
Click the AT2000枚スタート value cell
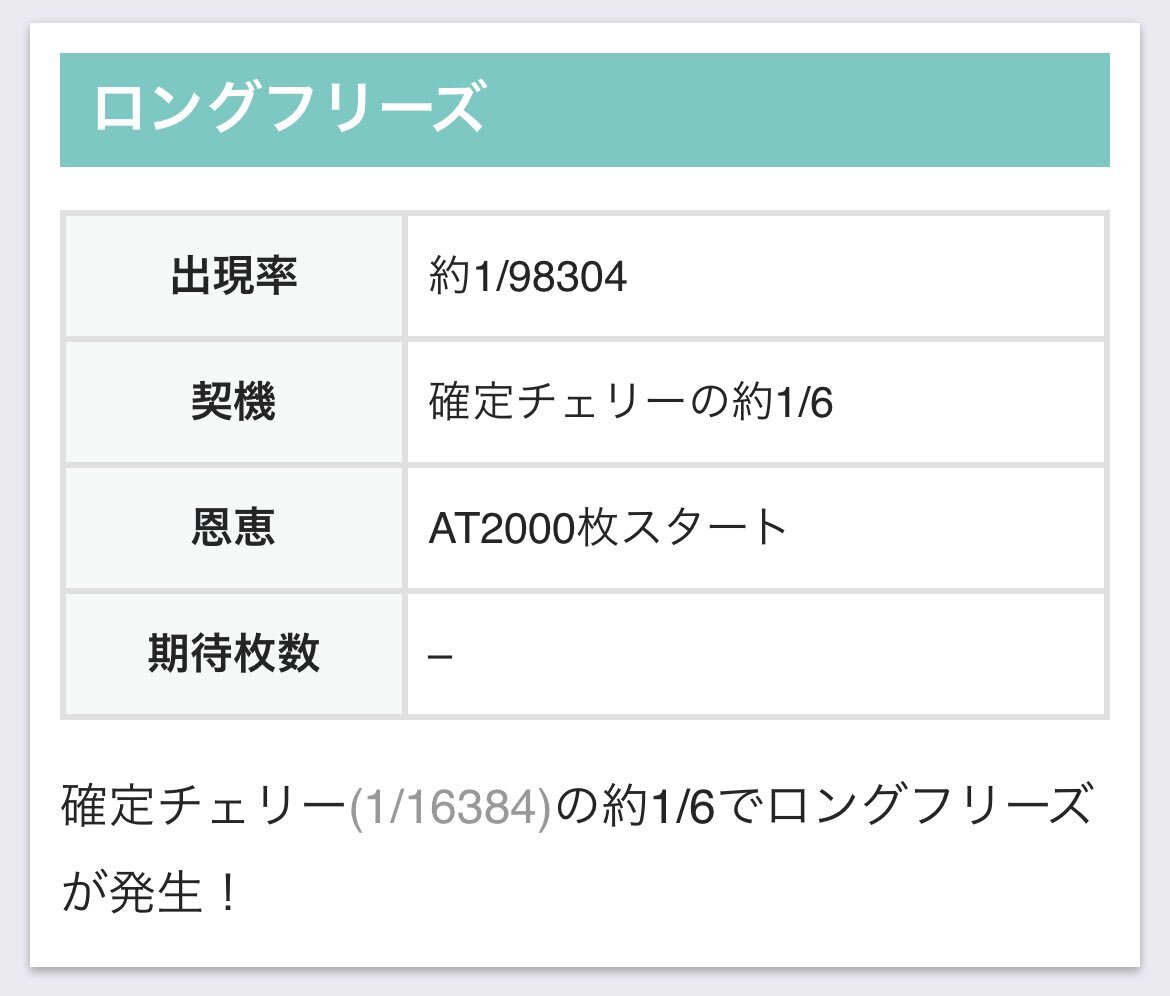coord(755,527)
